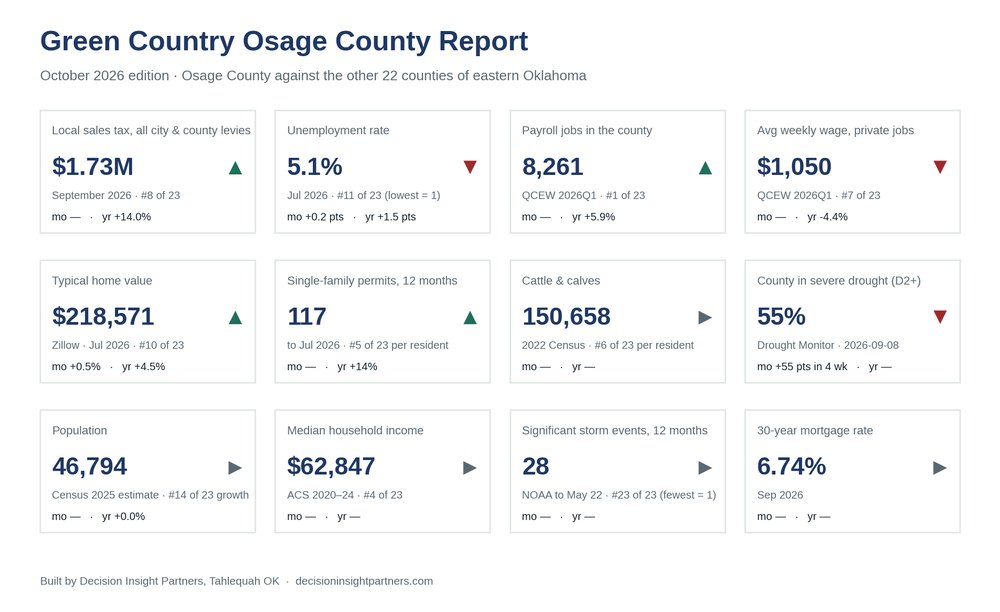Click the red down triangle on Avg weekly wage card
The height and width of the screenshot is (612, 1000).
(940, 167)
